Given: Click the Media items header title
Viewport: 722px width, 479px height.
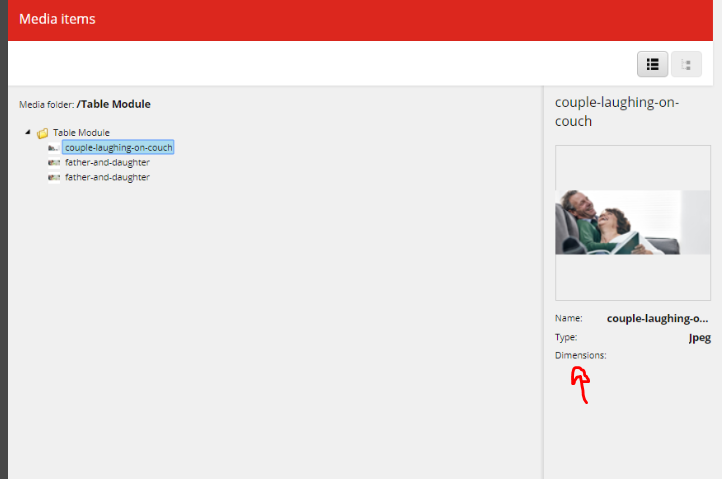Looking at the screenshot, I should (x=57, y=19).
